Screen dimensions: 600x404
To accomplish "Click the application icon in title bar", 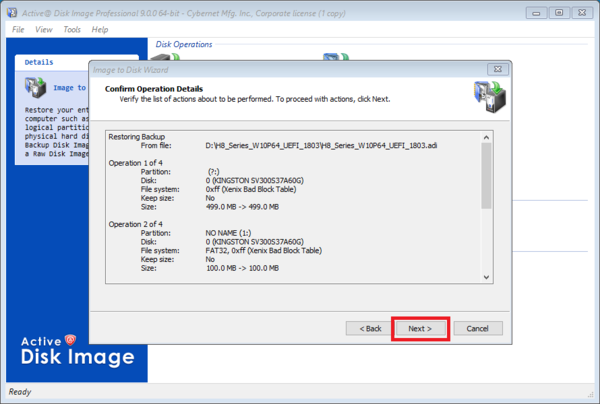I will click(12, 13).
